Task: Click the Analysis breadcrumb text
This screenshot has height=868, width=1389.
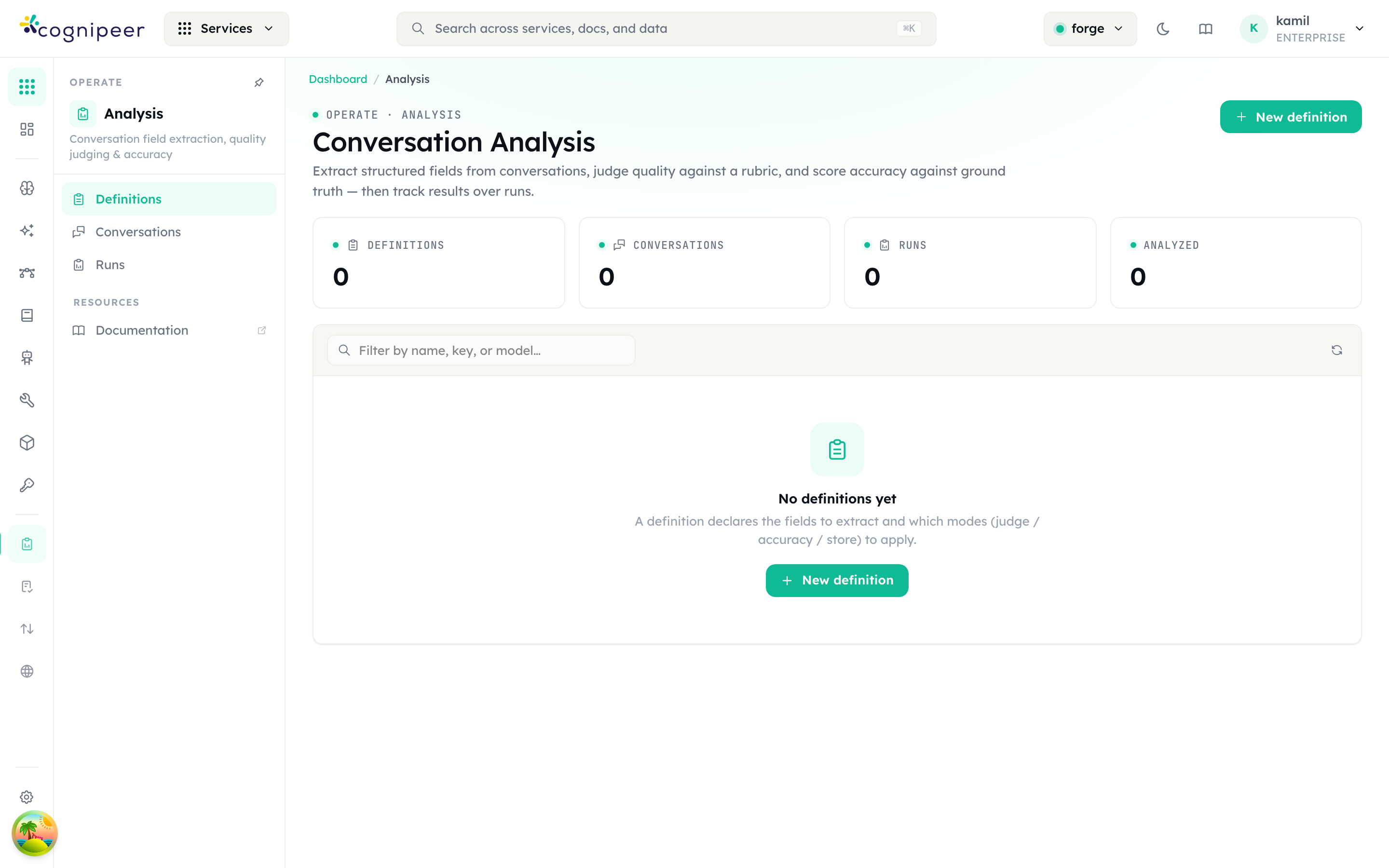Action: tap(407, 79)
